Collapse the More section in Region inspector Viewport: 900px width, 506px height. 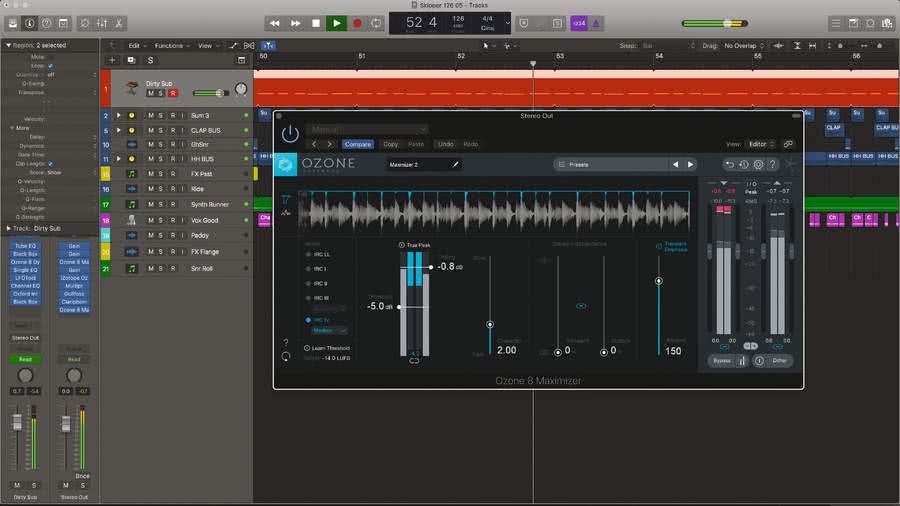pyautogui.click(x=12, y=128)
